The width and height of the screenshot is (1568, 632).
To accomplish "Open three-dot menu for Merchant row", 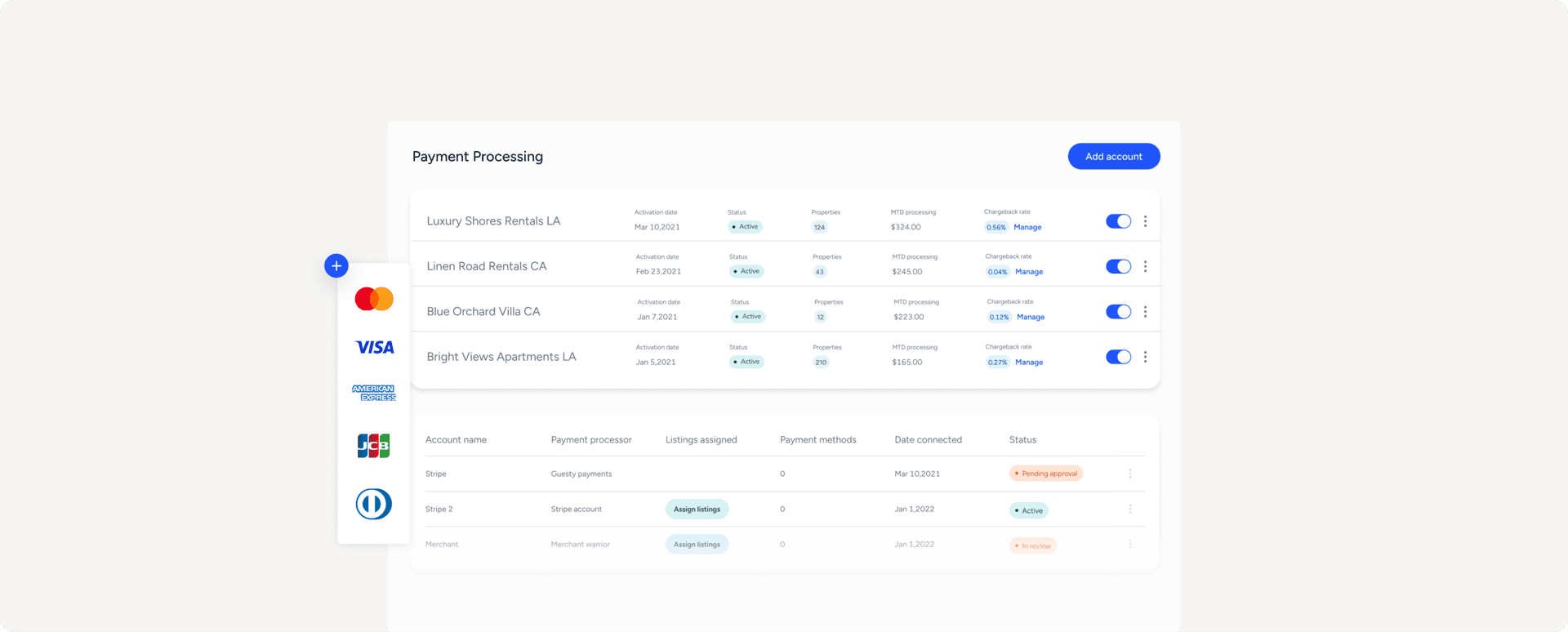I will [1130, 544].
